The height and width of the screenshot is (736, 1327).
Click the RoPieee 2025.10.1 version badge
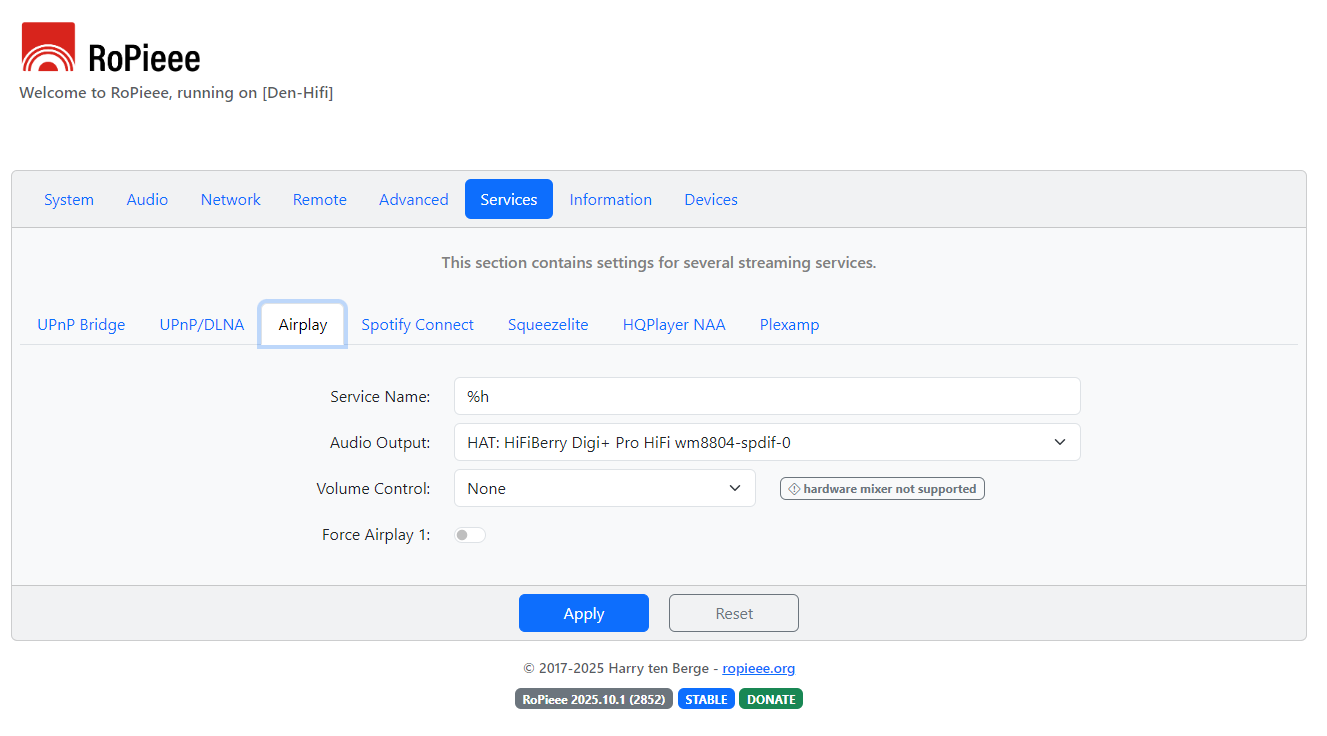(x=594, y=699)
